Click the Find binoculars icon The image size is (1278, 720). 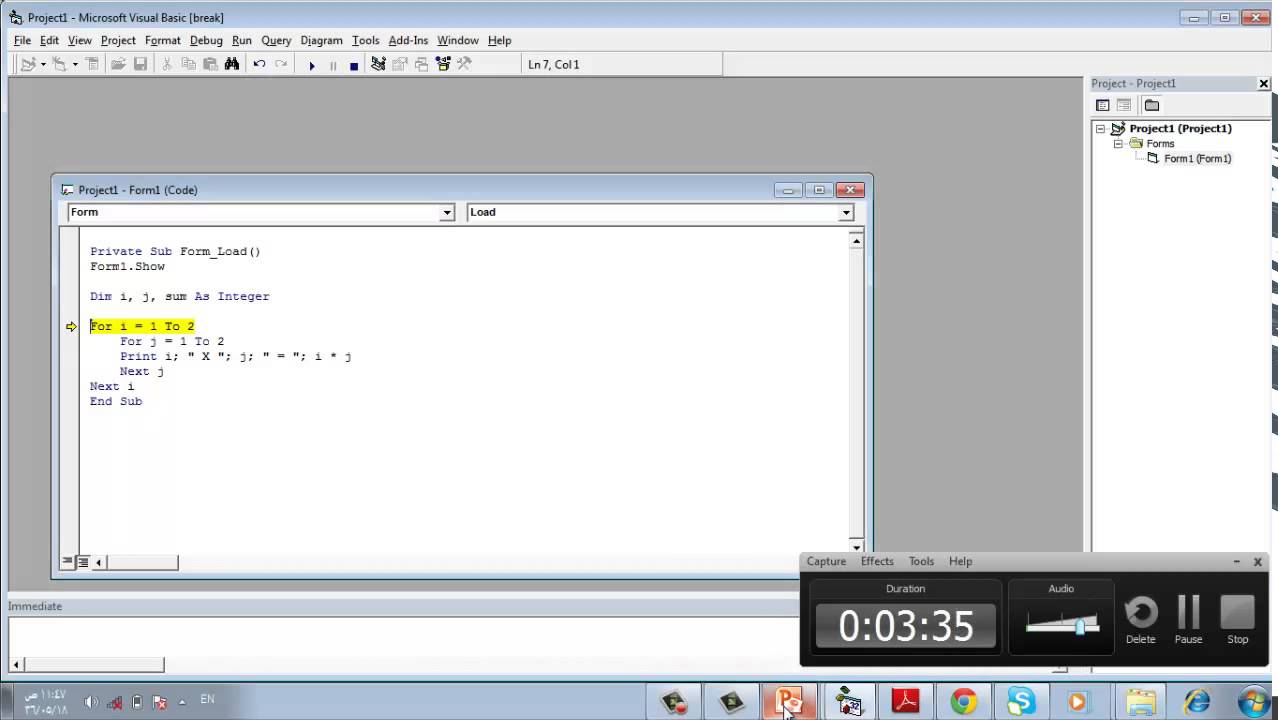(x=232, y=64)
